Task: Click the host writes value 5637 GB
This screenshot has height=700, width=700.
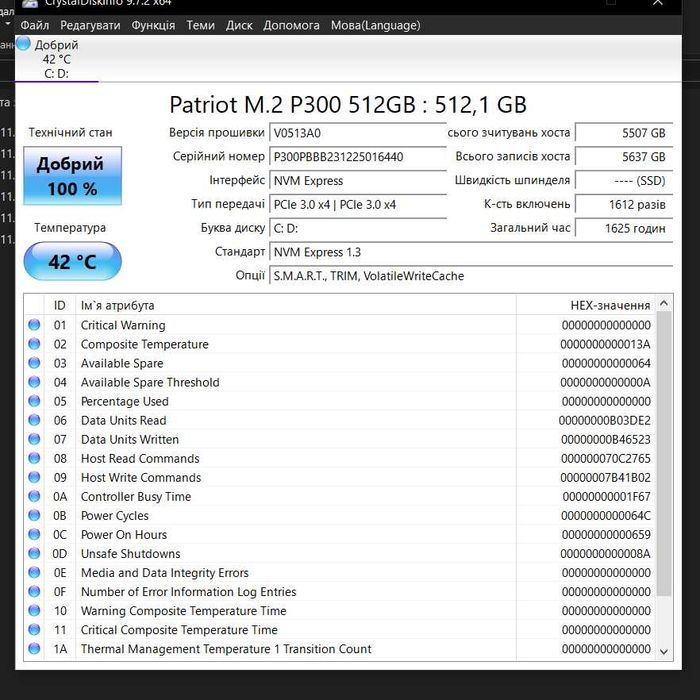Action: tap(624, 157)
